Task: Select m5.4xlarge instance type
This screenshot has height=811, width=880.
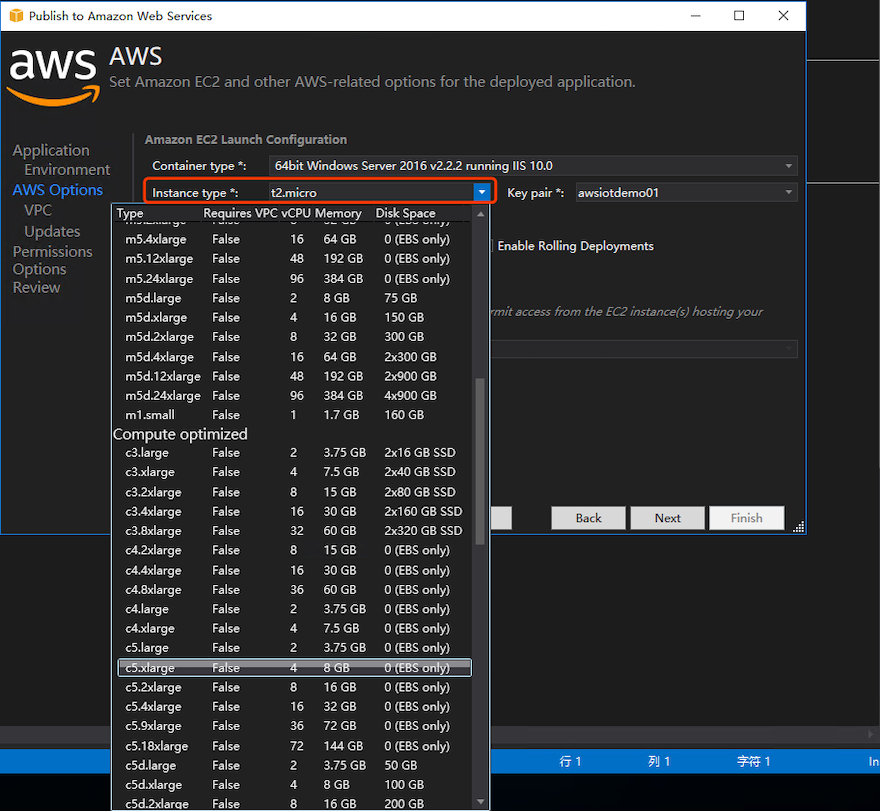Action: 295,239
